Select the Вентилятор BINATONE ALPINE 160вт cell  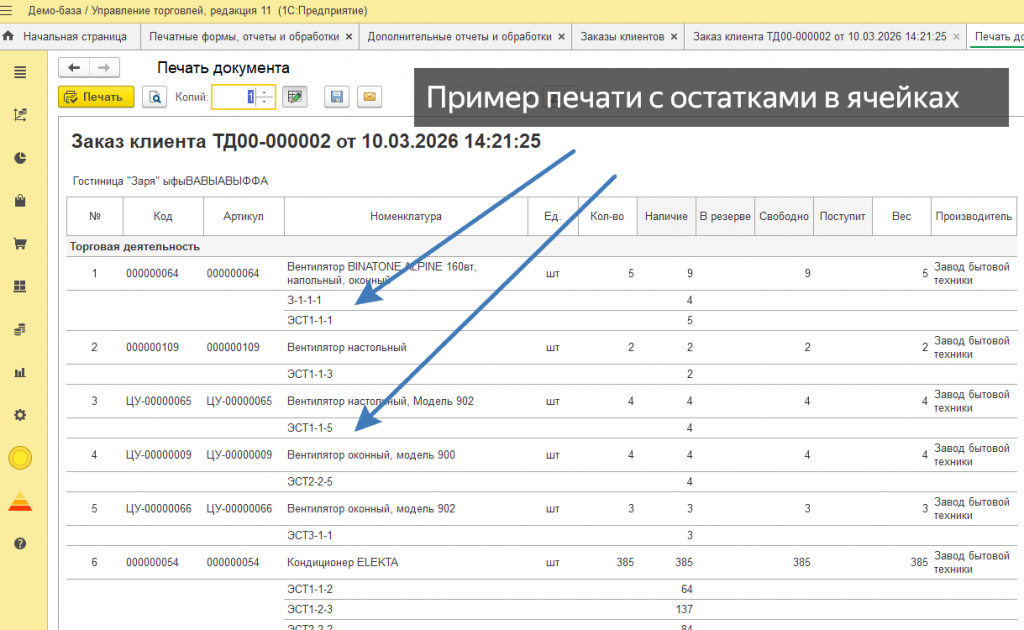point(406,274)
